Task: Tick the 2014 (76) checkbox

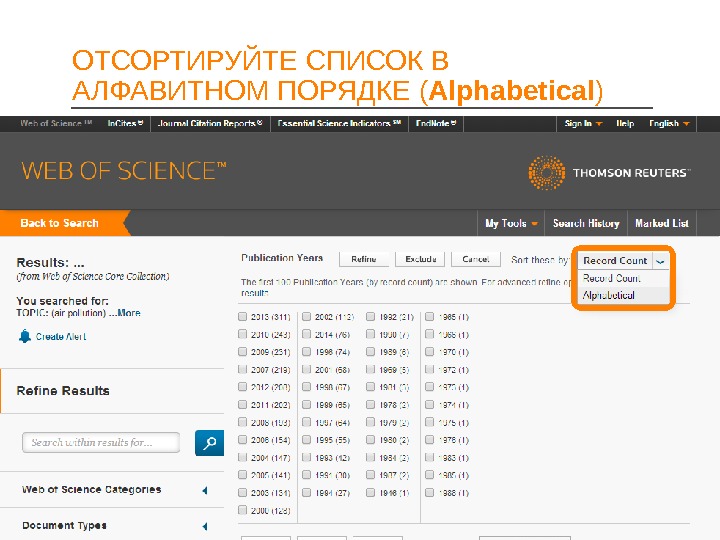Action: coord(306,334)
